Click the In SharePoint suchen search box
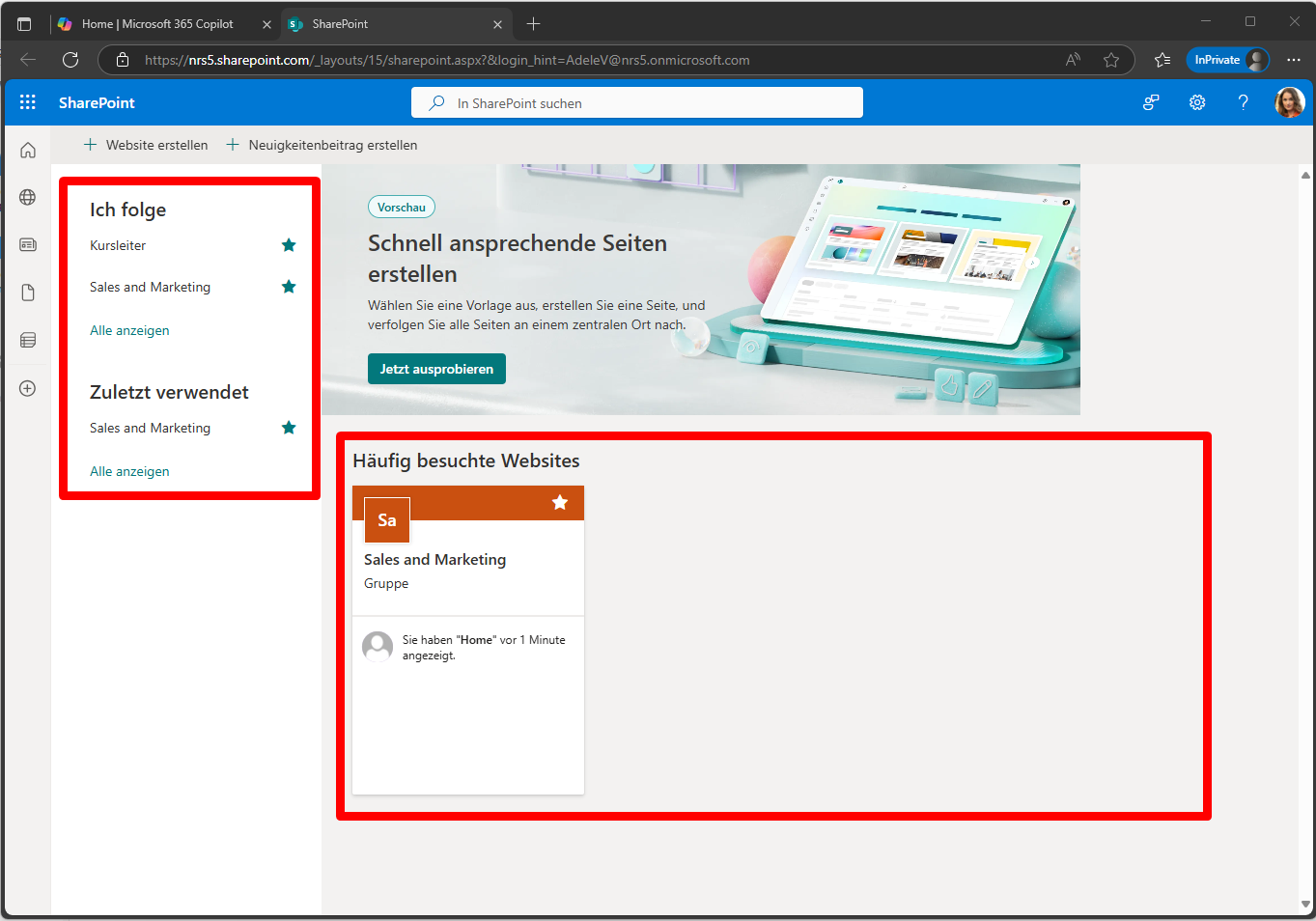Image resolution: width=1316 pixels, height=921 pixels. [x=637, y=103]
